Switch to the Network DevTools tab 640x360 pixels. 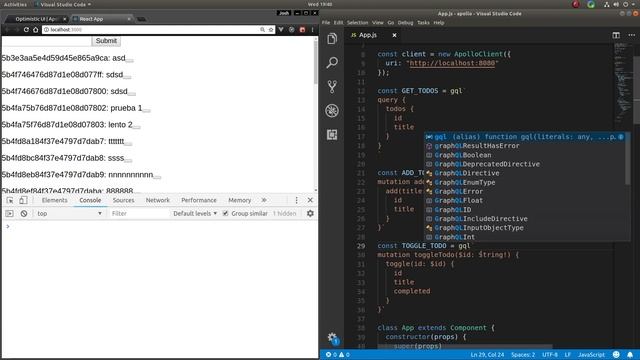(x=158, y=200)
